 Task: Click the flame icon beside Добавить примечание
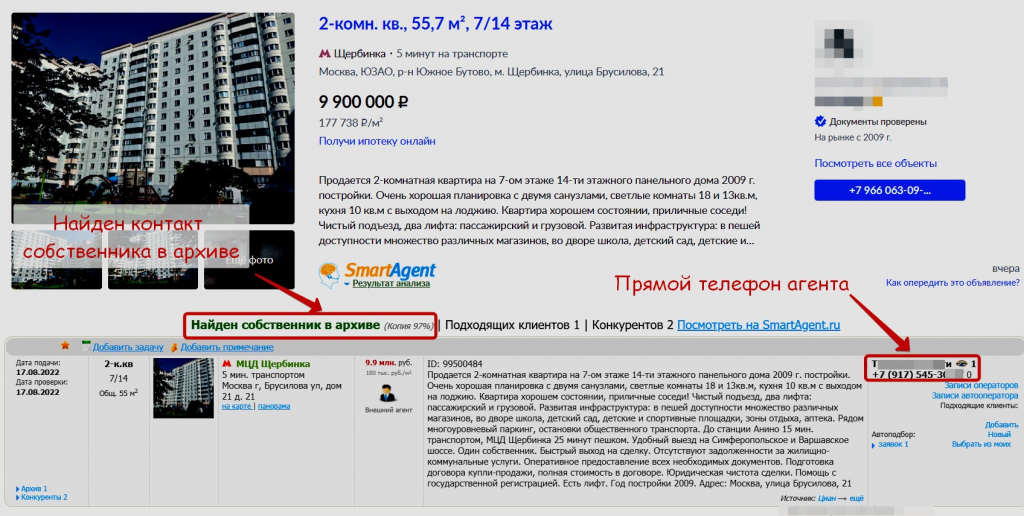click(x=174, y=347)
